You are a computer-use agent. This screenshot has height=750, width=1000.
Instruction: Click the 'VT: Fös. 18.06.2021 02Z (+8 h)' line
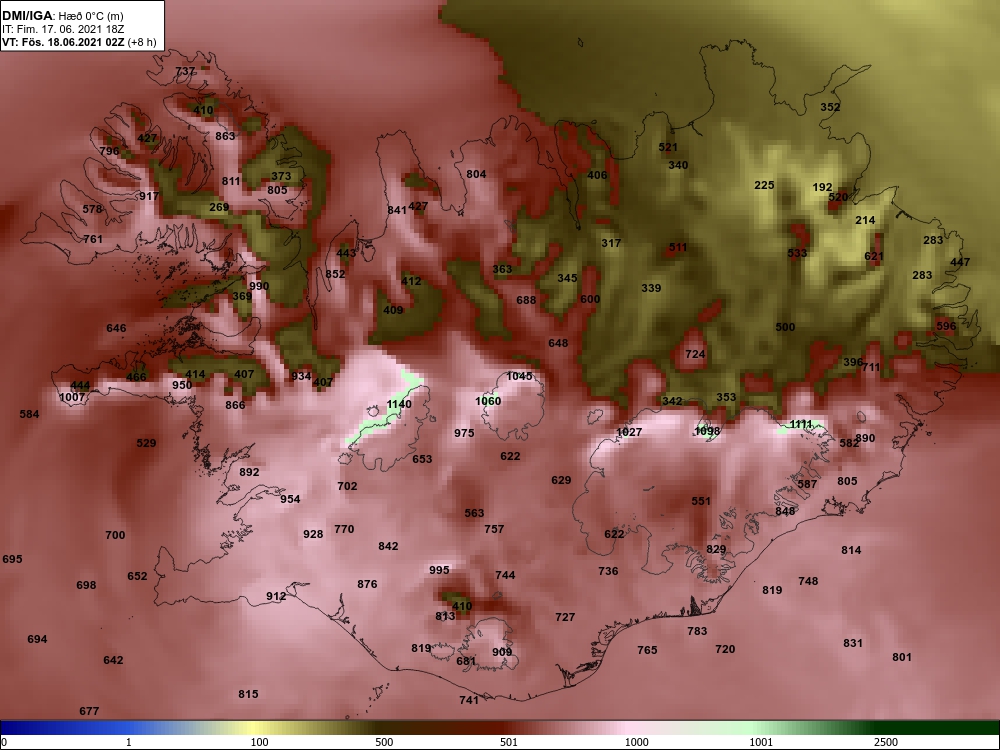79,42
